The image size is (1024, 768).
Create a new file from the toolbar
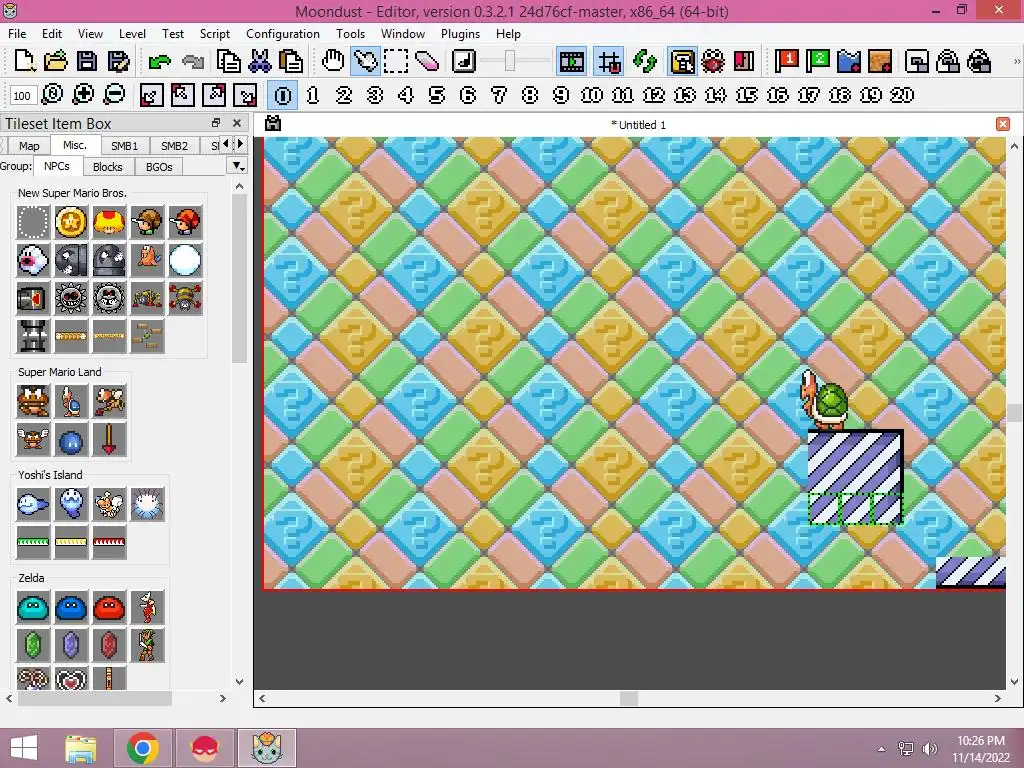click(25, 61)
